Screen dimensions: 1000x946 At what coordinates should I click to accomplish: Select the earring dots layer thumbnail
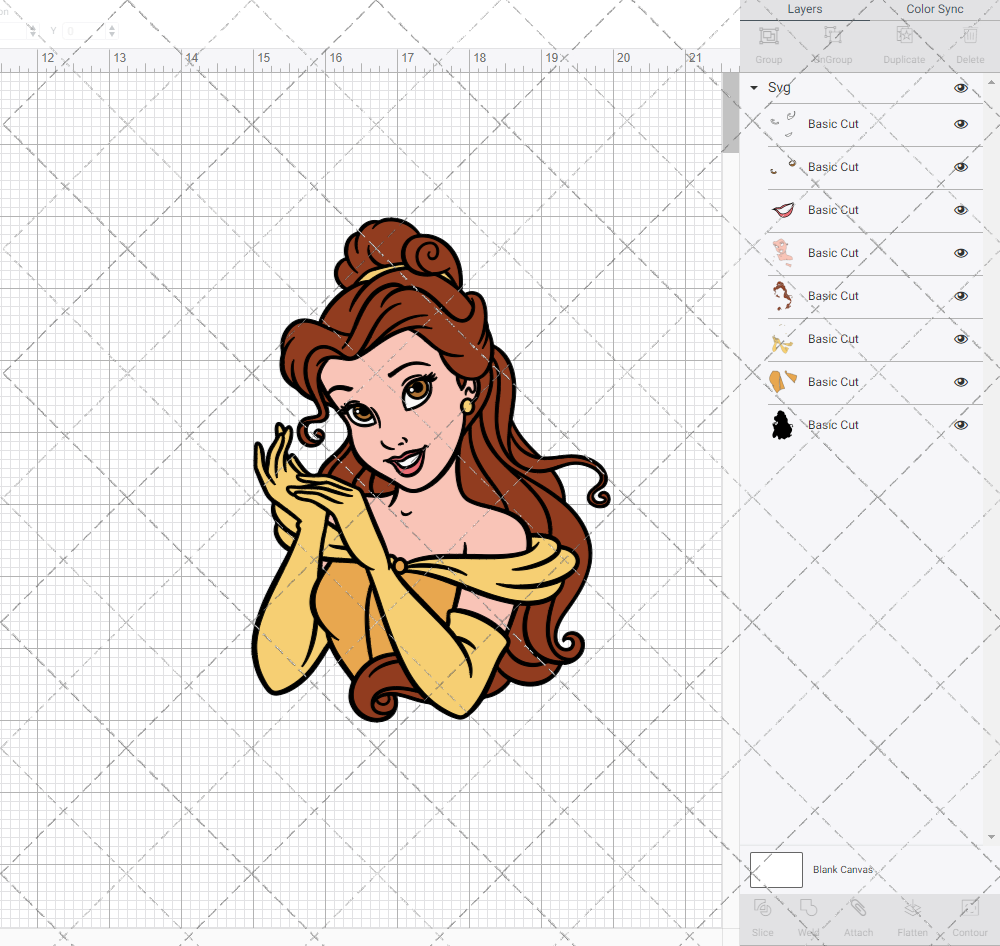pos(783,166)
